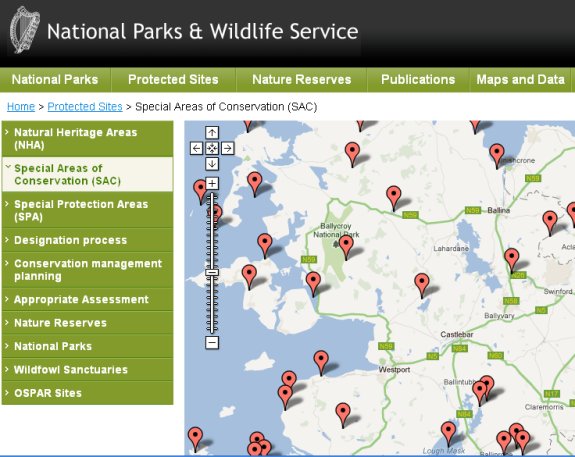Expand the chevron beside Conservation management planning
Image resolution: width=575 pixels, height=457 pixels.
(x=7, y=263)
